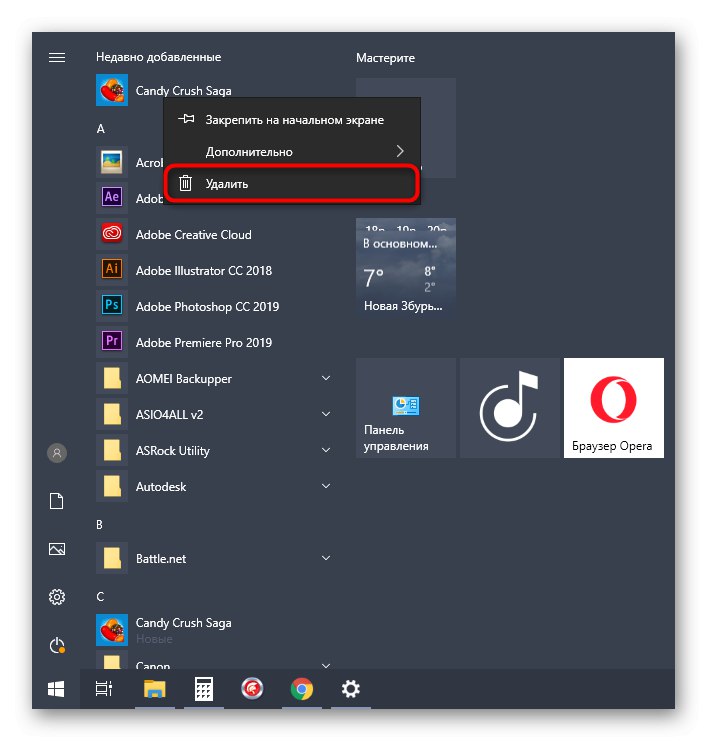Click the Windows Start button on taskbar
The height and width of the screenshot is (741, 707).
[56, 689]
